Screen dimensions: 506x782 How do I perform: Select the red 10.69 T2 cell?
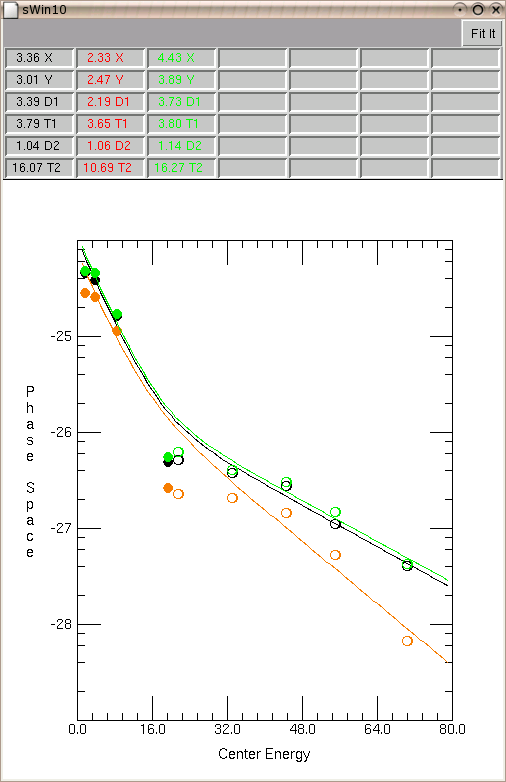coord(111,168)
